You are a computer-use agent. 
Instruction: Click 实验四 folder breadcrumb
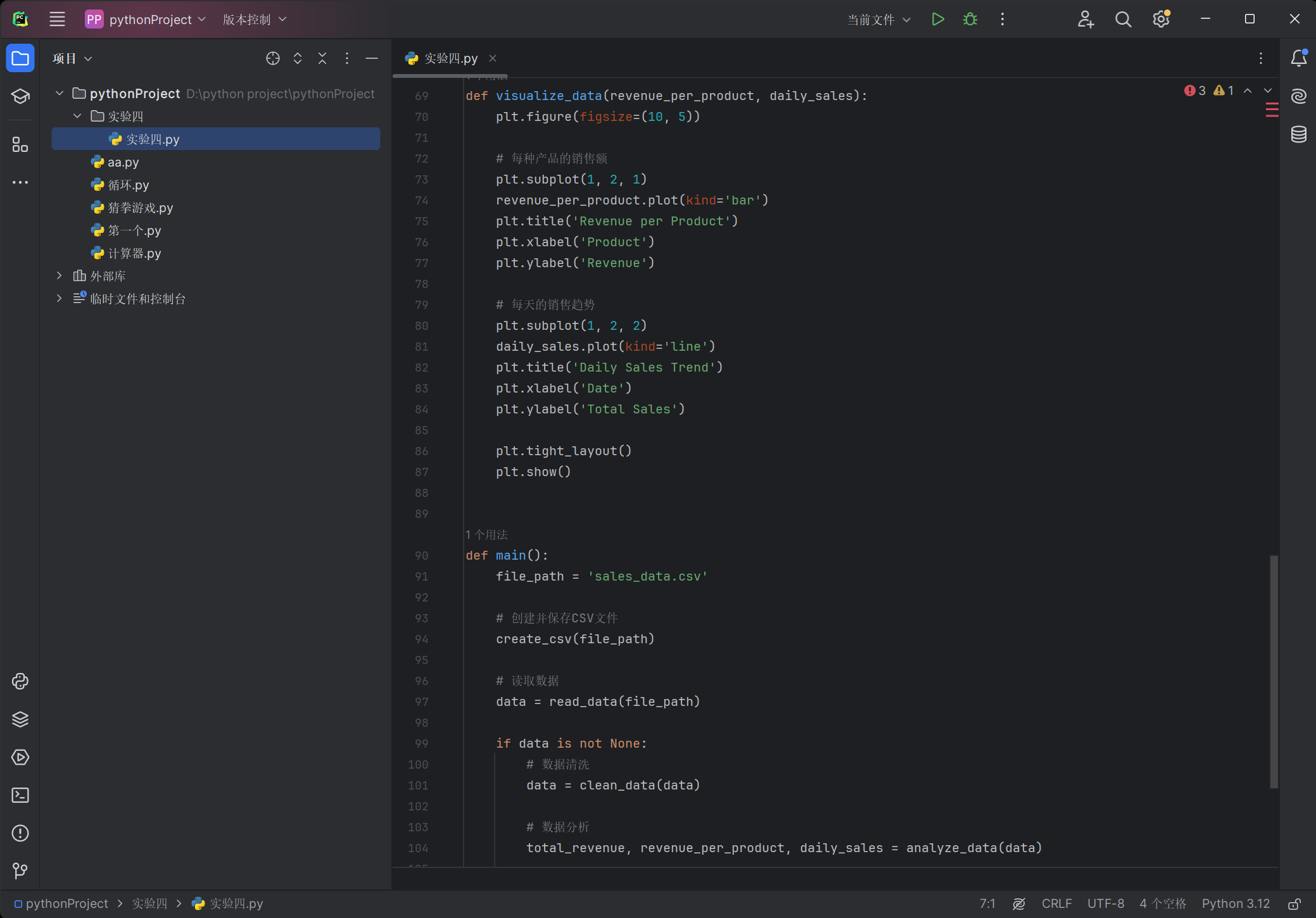coord(149,904)
